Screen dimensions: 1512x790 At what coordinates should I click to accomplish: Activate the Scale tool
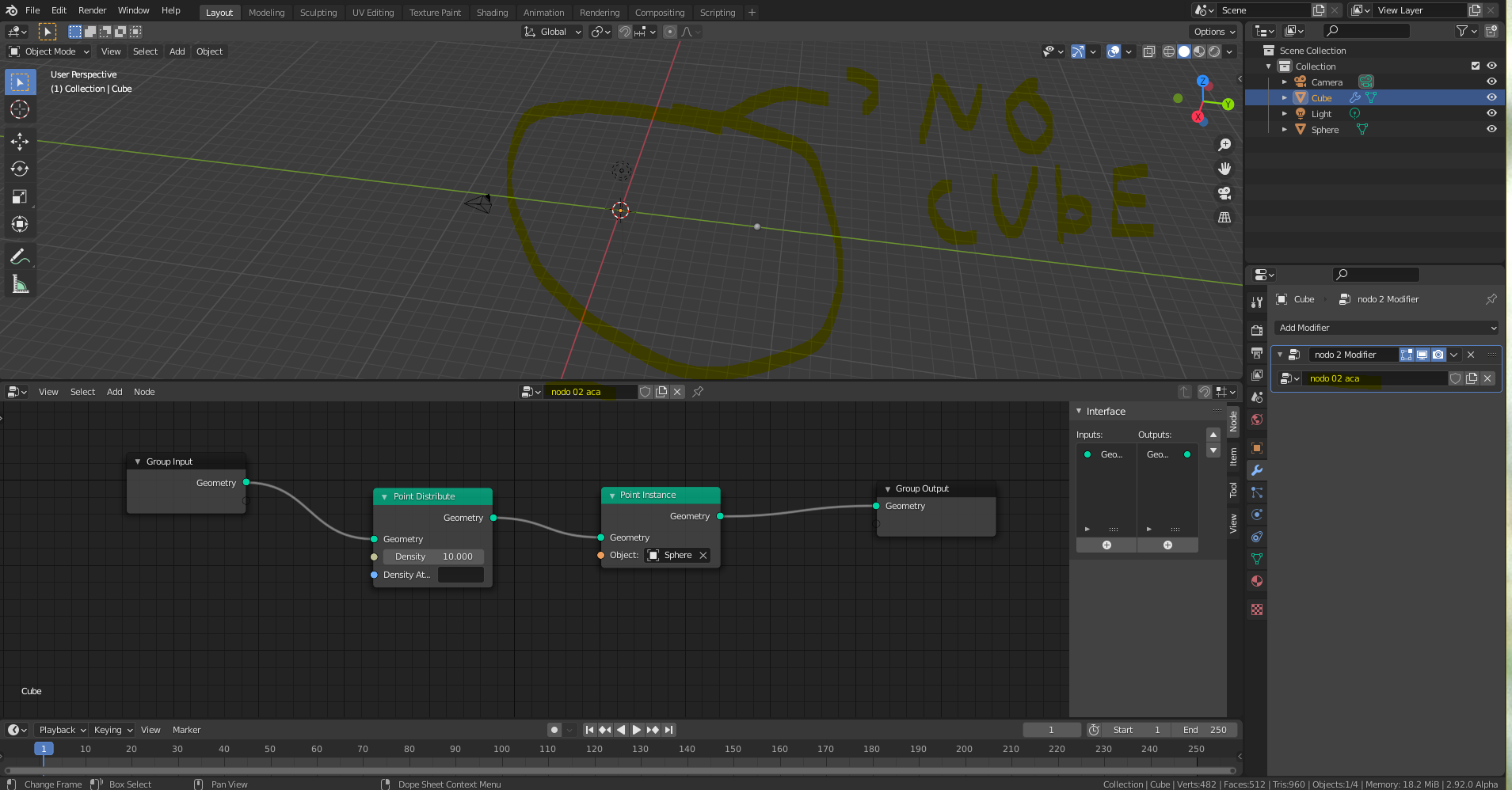(20, 197)
